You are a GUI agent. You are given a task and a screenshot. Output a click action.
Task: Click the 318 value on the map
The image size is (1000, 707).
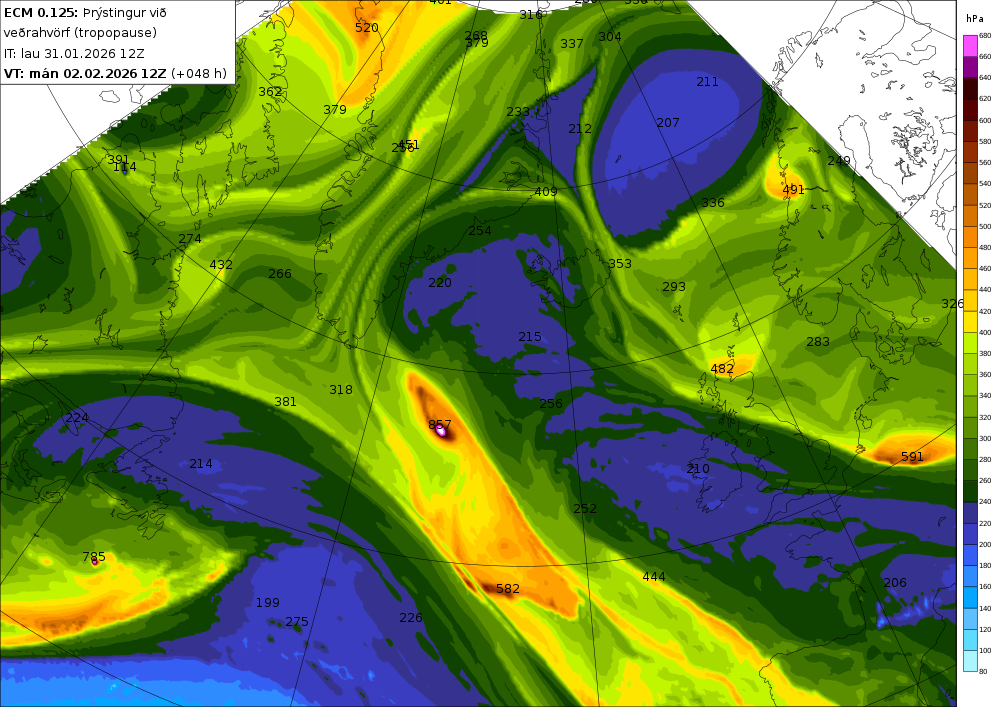(341, 390)
